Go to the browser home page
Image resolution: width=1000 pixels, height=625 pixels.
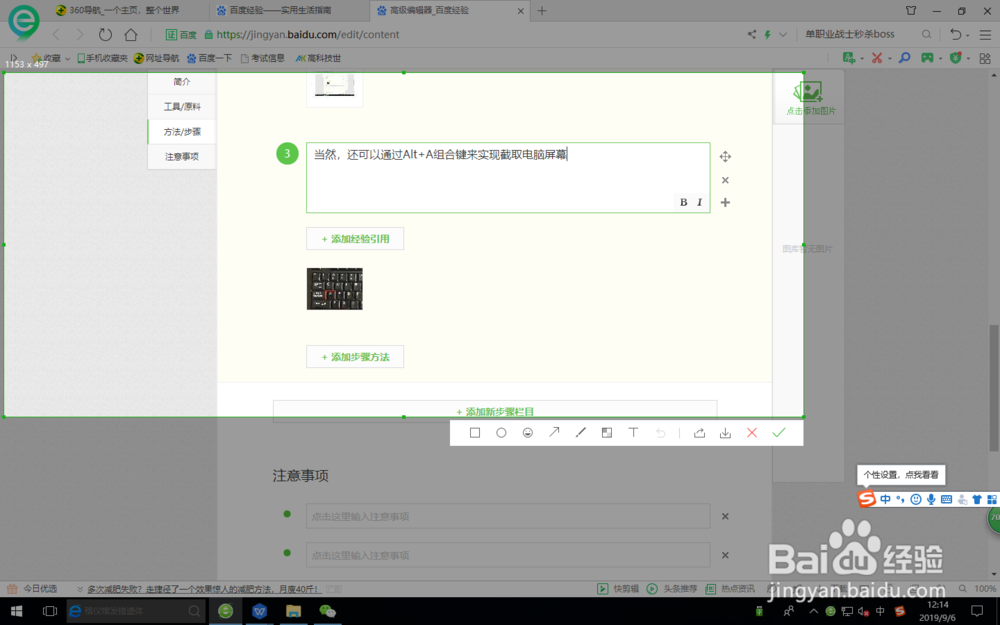coord(131,34)
